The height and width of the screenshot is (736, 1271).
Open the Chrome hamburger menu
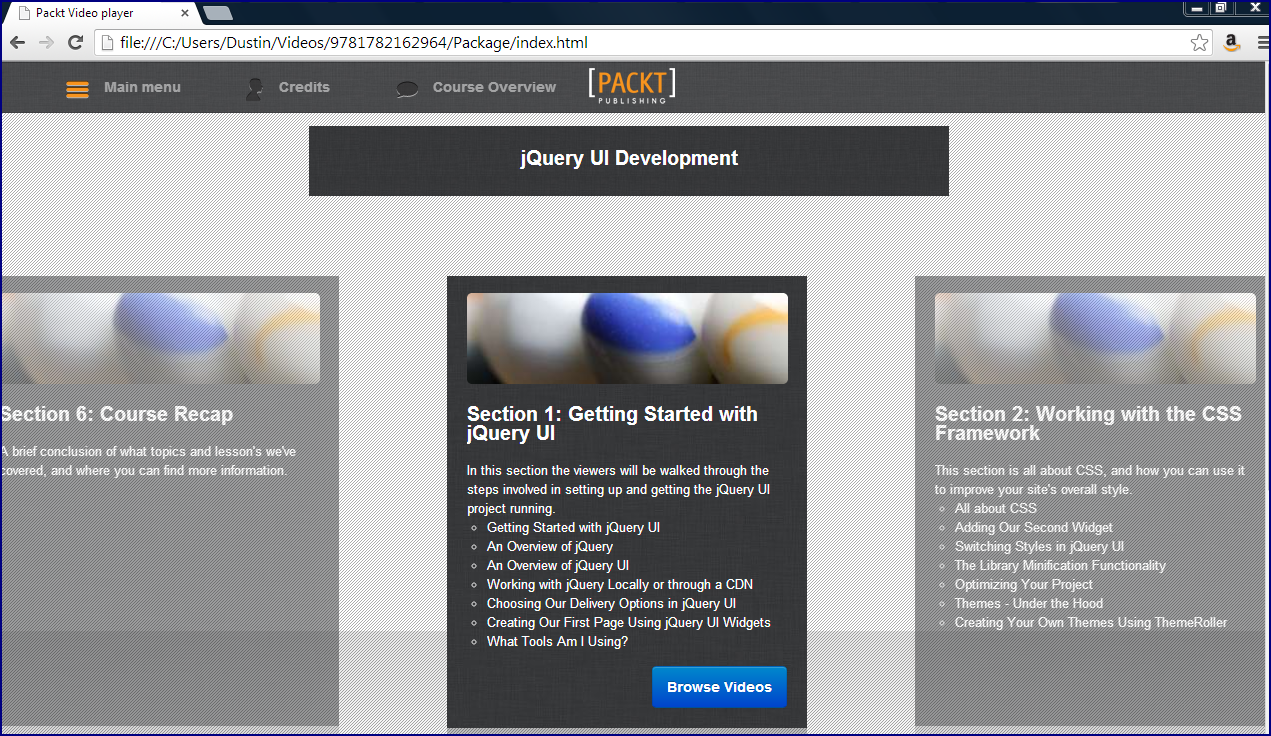[1261, 42]
